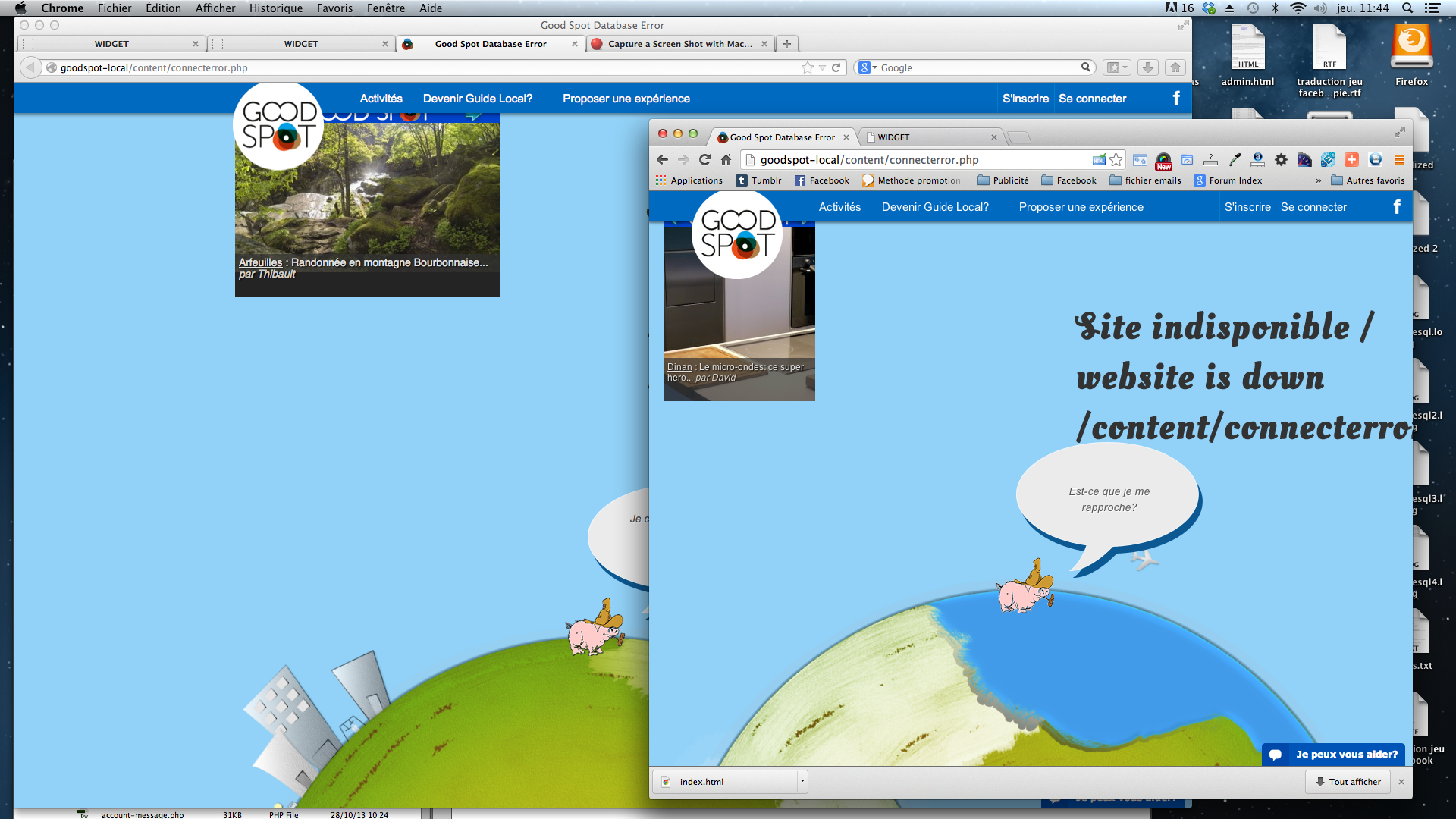Open Firefox downloads arrow button
Screen dimensions: 1456x819
coord(1148,67)
